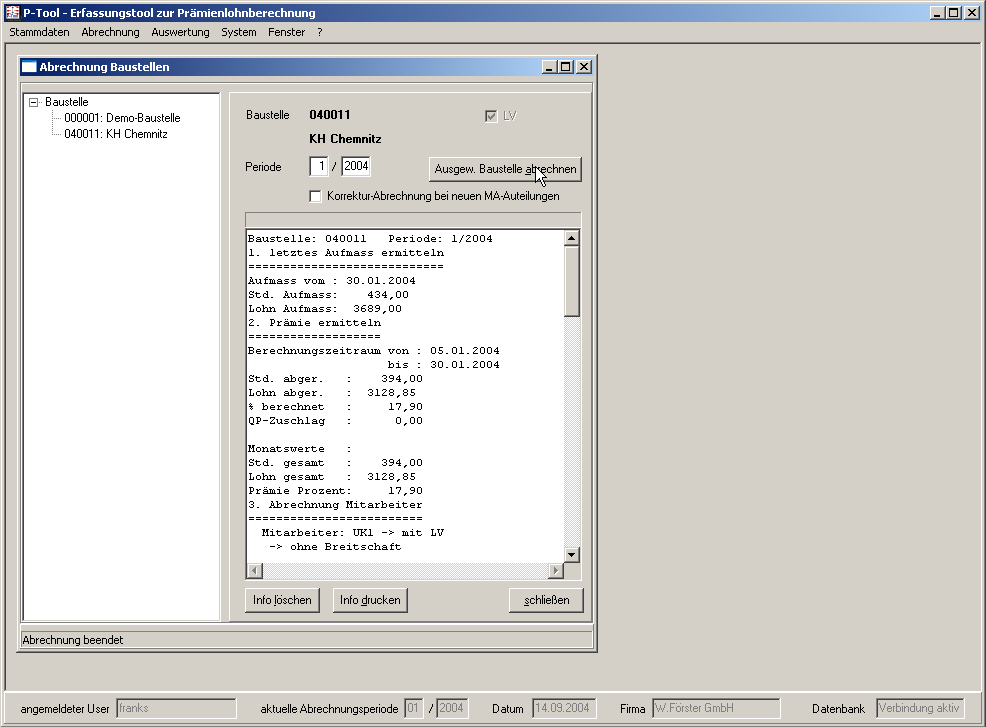Close the Abrechnung Baustellen child window
Screen dimensions: 986x728
pos(584,67)
